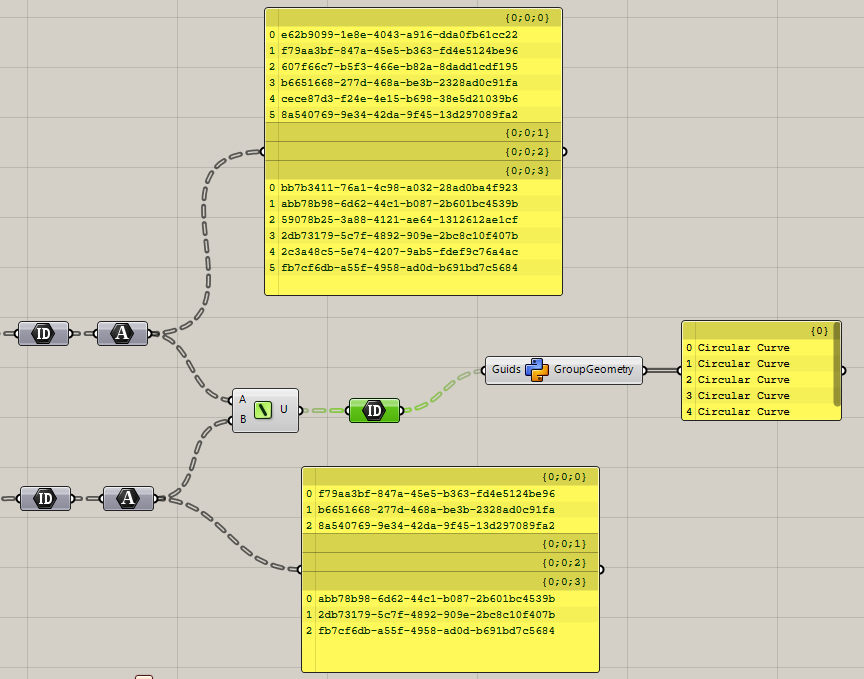The height and width of the screenshot is (679, 864).
Task: Select the lower gray ID component
Action: pos(45,498)
